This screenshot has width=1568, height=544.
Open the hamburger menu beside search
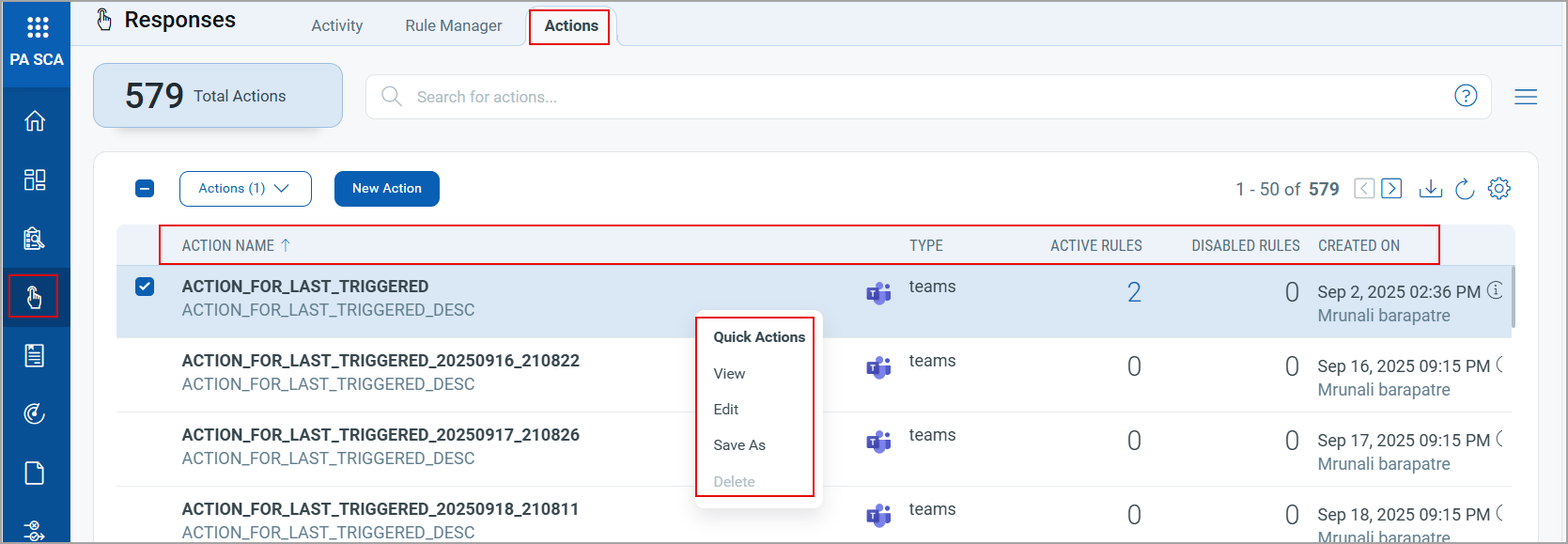tap(1526, 97)
